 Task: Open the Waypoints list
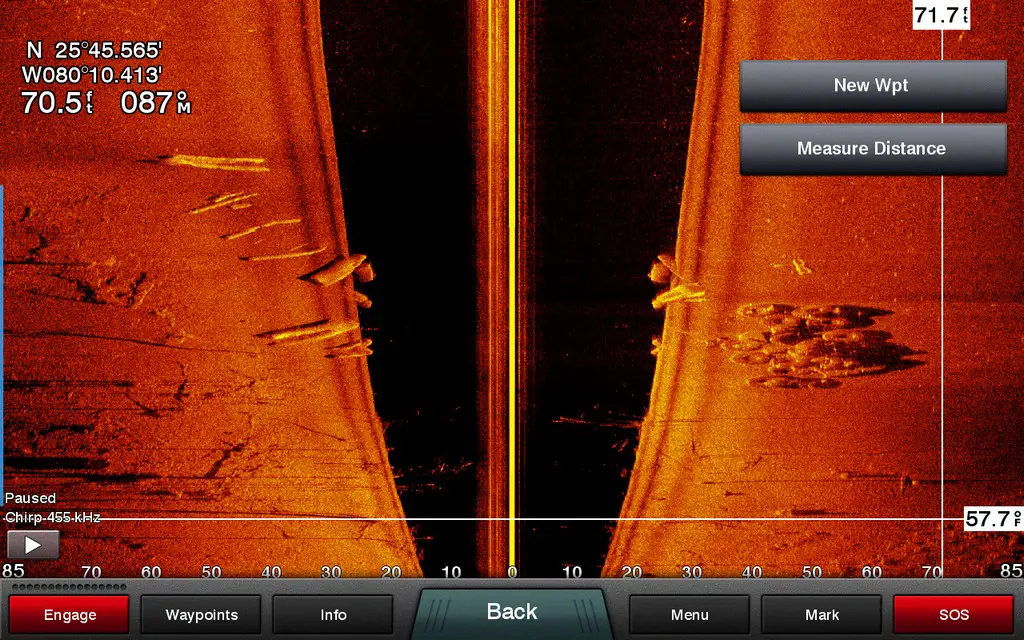[x=200, y=615]
